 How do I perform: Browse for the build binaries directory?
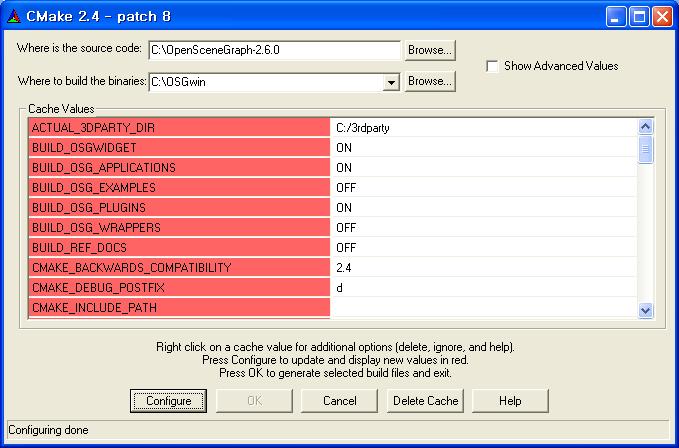(430, 81)
